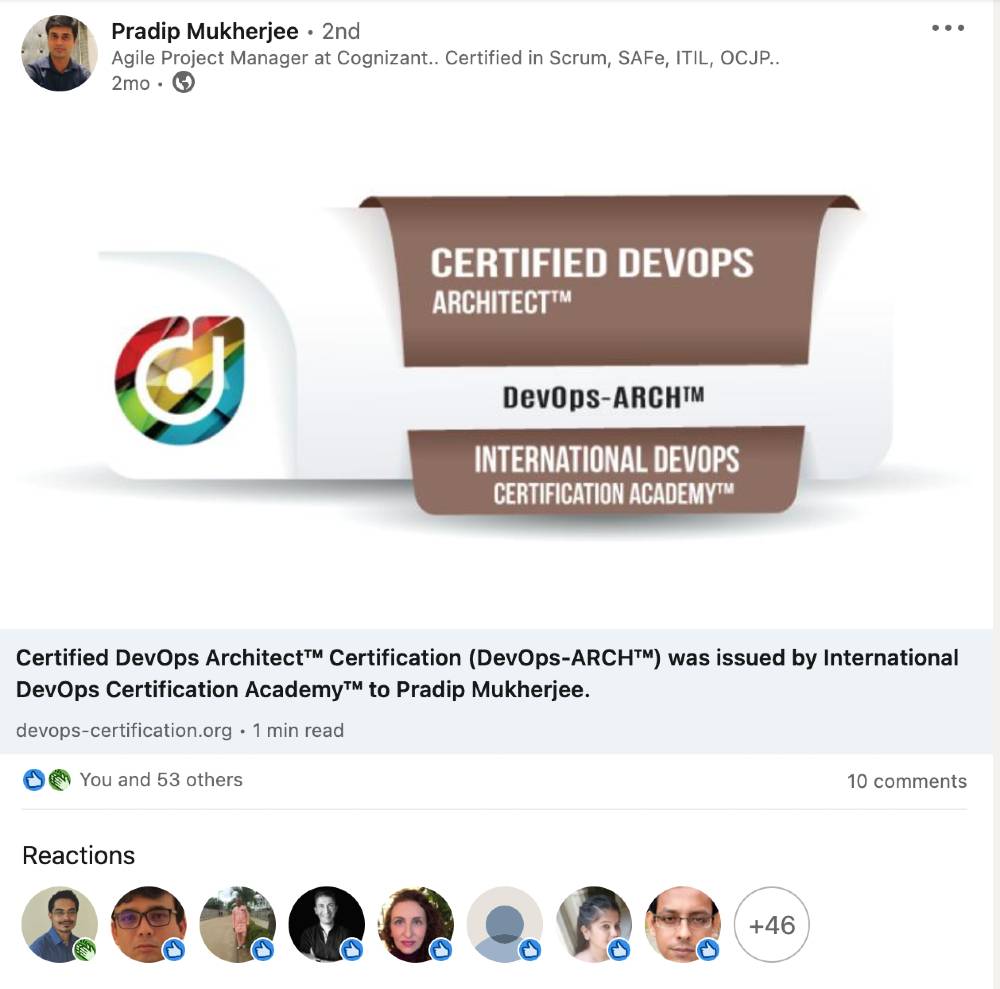Click the last reactor avatar with glasses
Screen dimensions: 1000x989
(682, 925)
